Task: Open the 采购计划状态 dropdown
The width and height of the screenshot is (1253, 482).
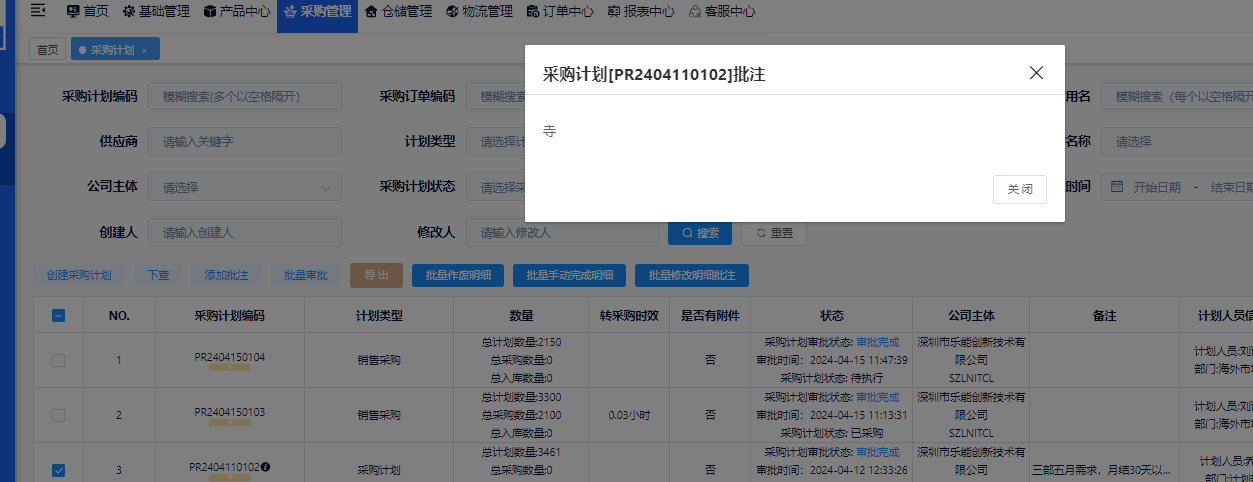Action: click(495, 187)
